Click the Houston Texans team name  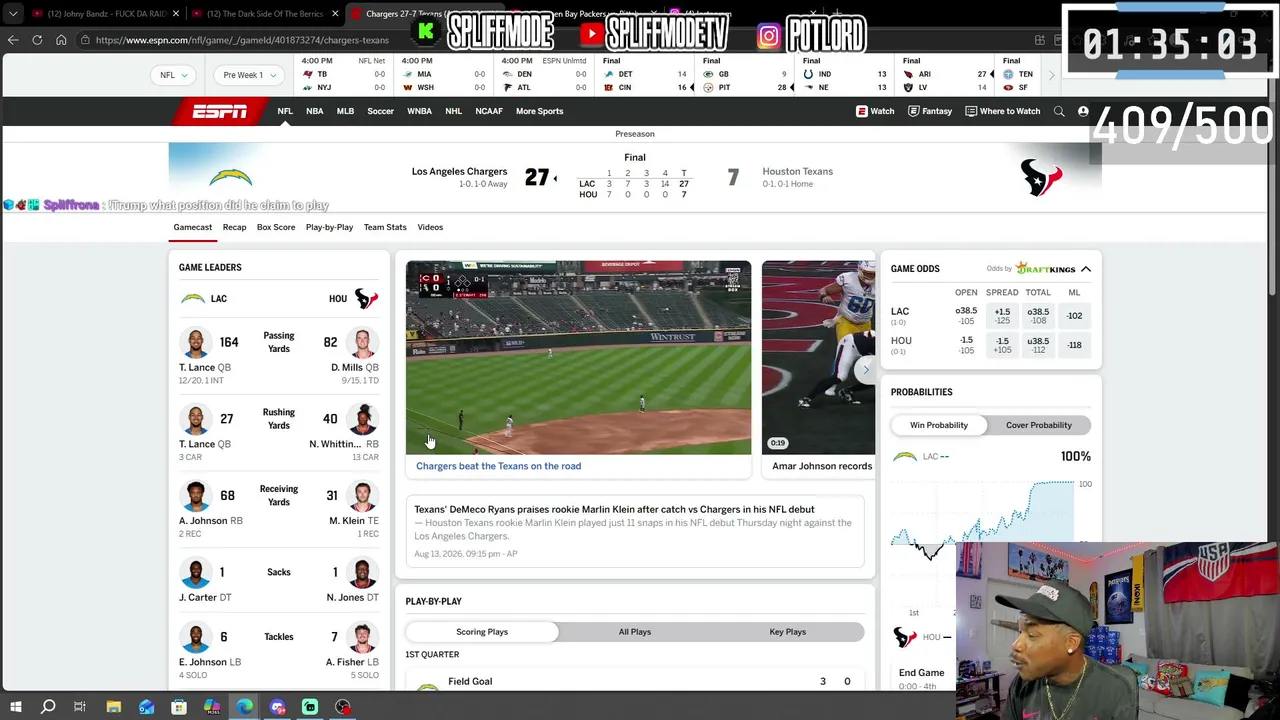pyautogui.click(x=797, y=171)
